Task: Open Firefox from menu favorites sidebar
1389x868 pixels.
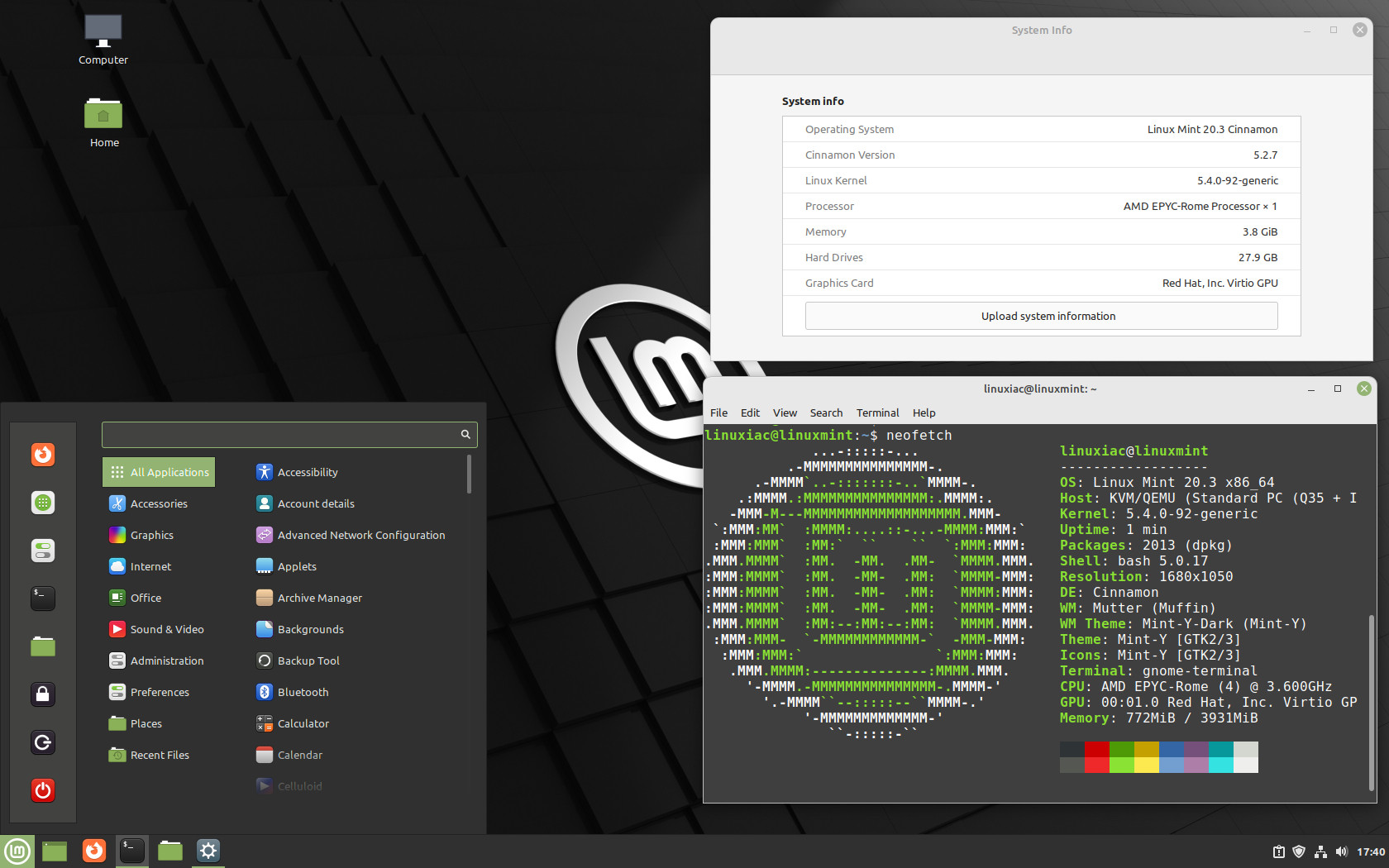Action: pos(43,455)
